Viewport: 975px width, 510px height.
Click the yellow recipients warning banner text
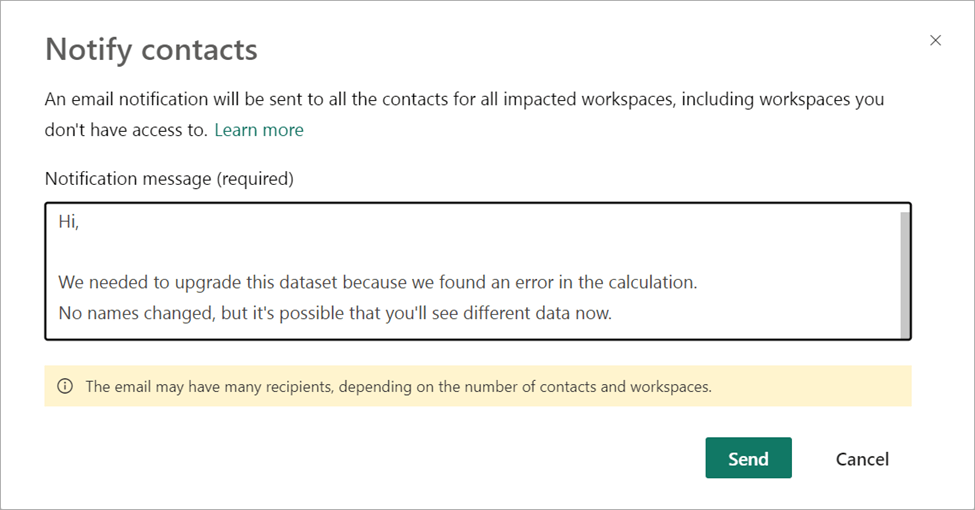tap(398, 386)
